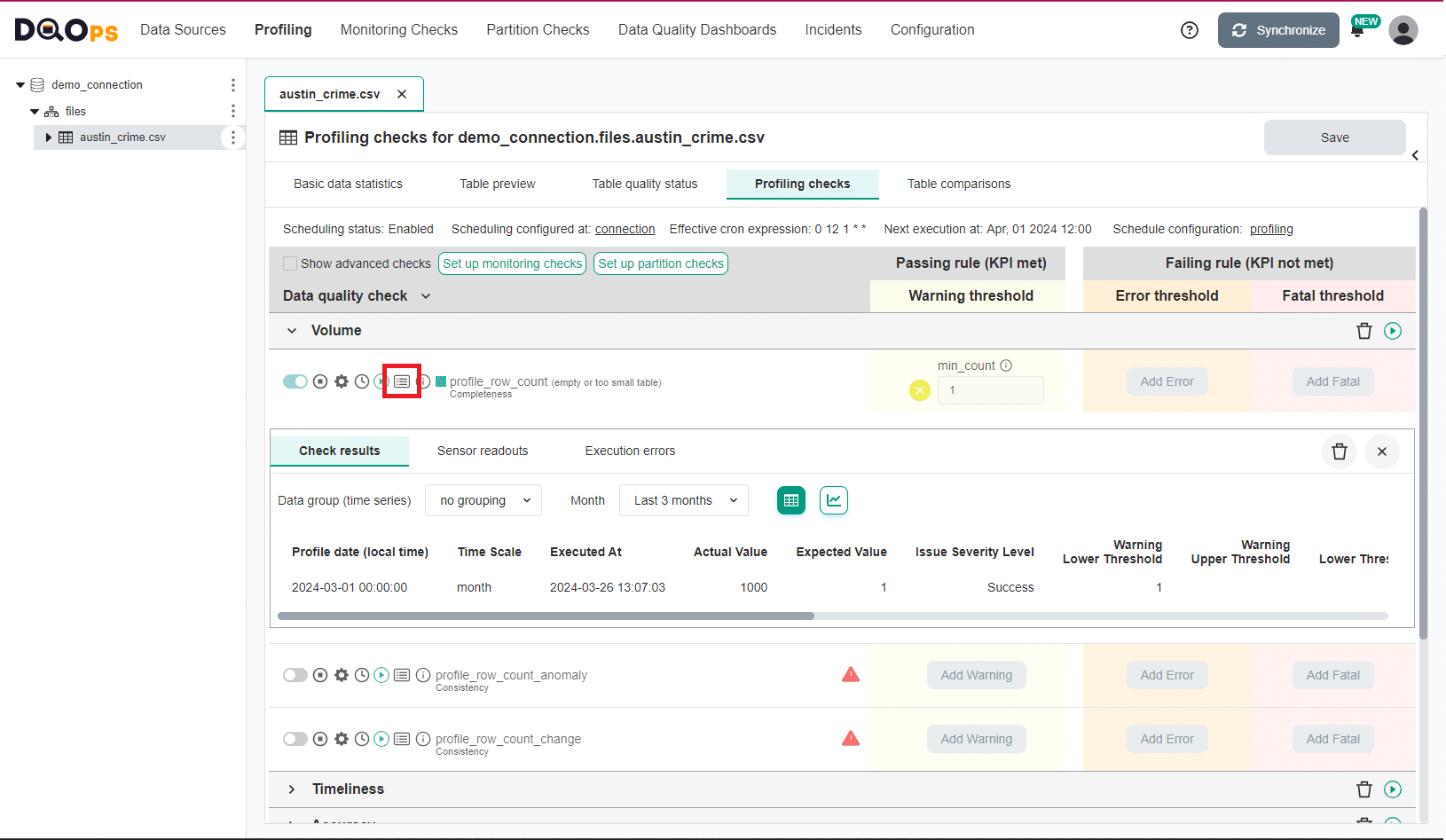Switch to the Sensor readouts tab
Viewport: 1446px width, 840px height.
pyautogui.click(x=483, y=451)
